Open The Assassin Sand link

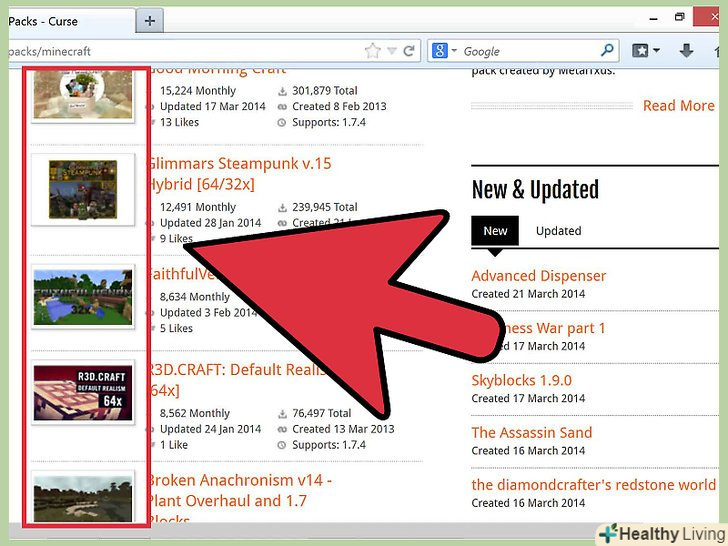point(532,433)
